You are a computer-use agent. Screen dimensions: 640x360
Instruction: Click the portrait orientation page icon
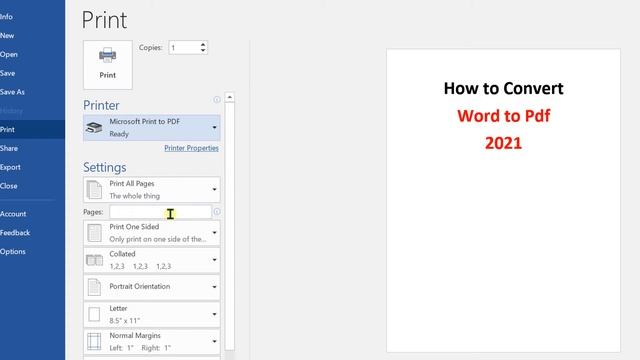(94, 287)
